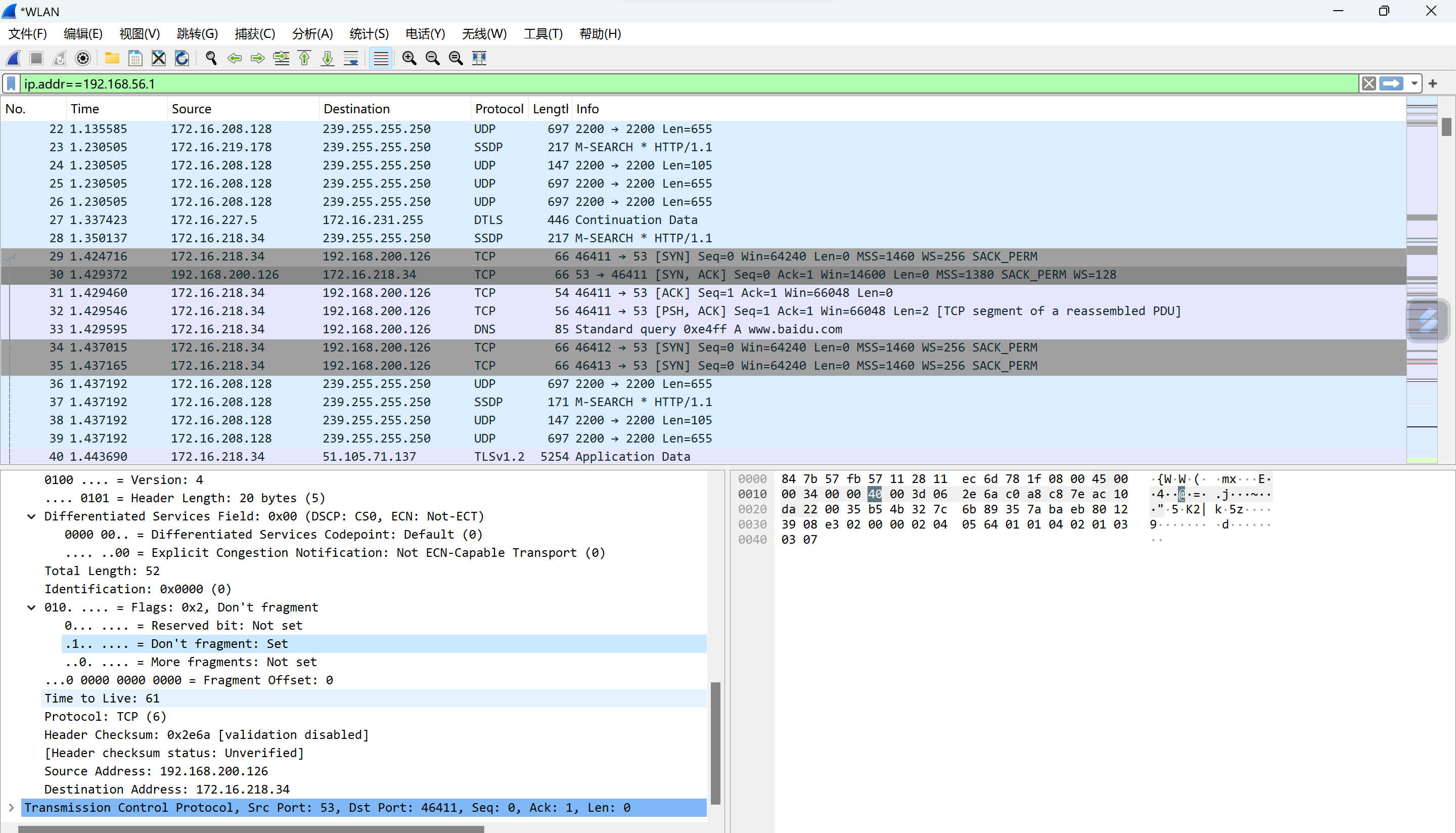Viewport: 1456px width, 833px height.
Task: Go forward to next packet arrow
Action: [x=257, y=58]
